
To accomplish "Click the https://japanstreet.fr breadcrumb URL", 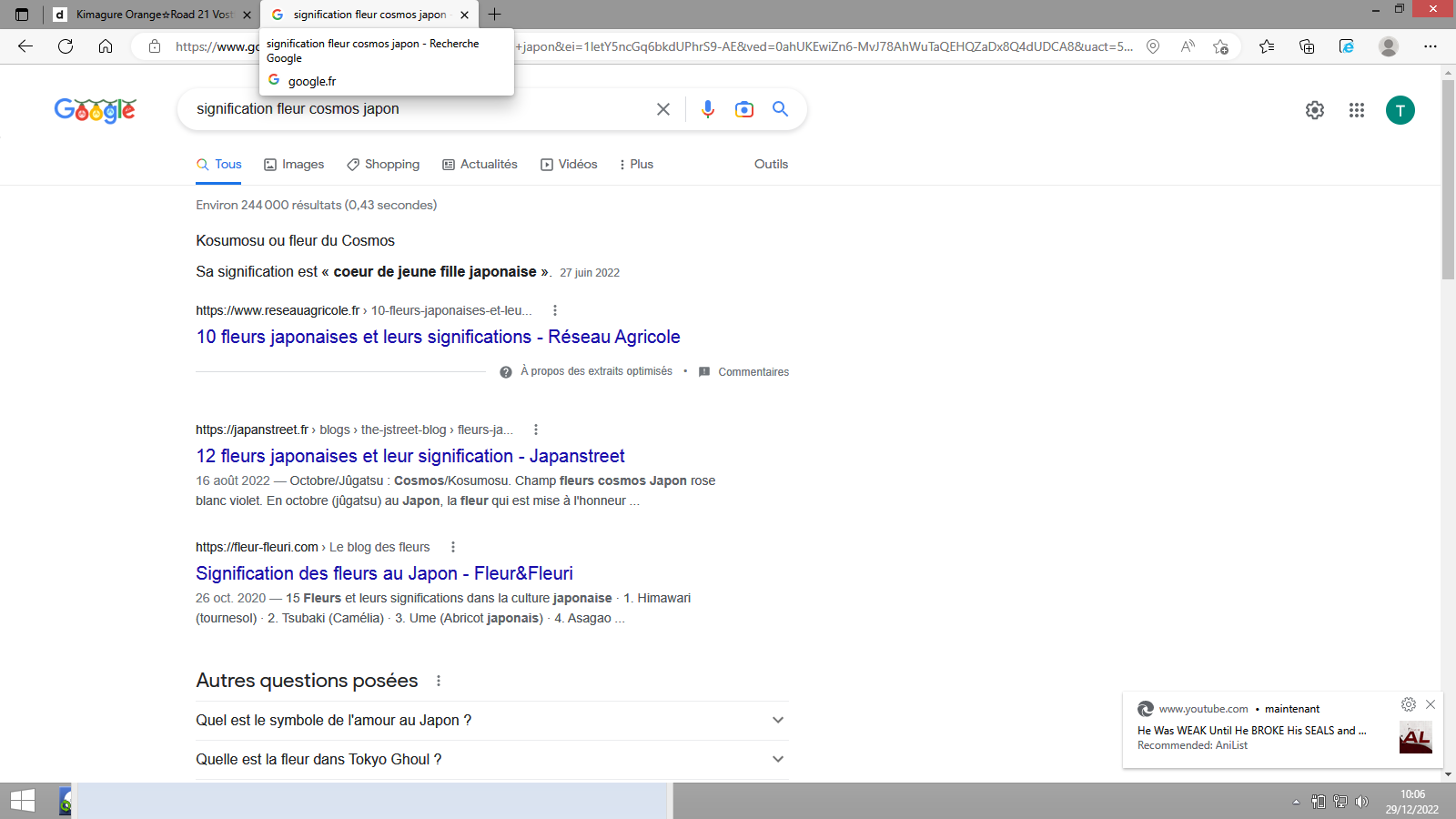I will (252, 430).
